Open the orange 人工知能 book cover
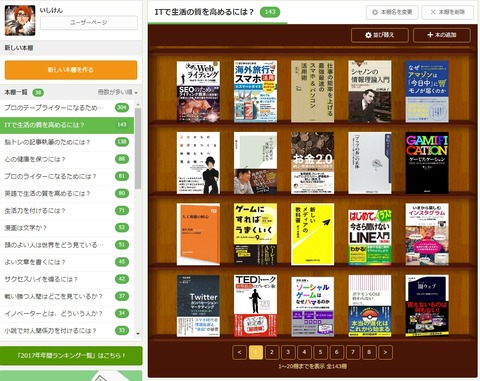Image resolution: width=480 pixels, height=381 pixels. (198, 234)
